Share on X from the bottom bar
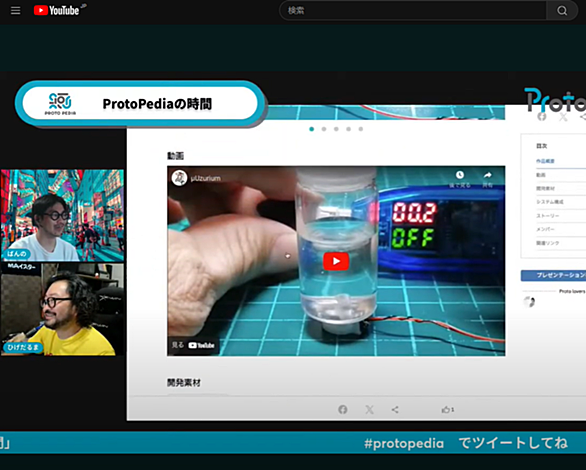This screenshot has width=586, height=470. (x=369, y=409)
